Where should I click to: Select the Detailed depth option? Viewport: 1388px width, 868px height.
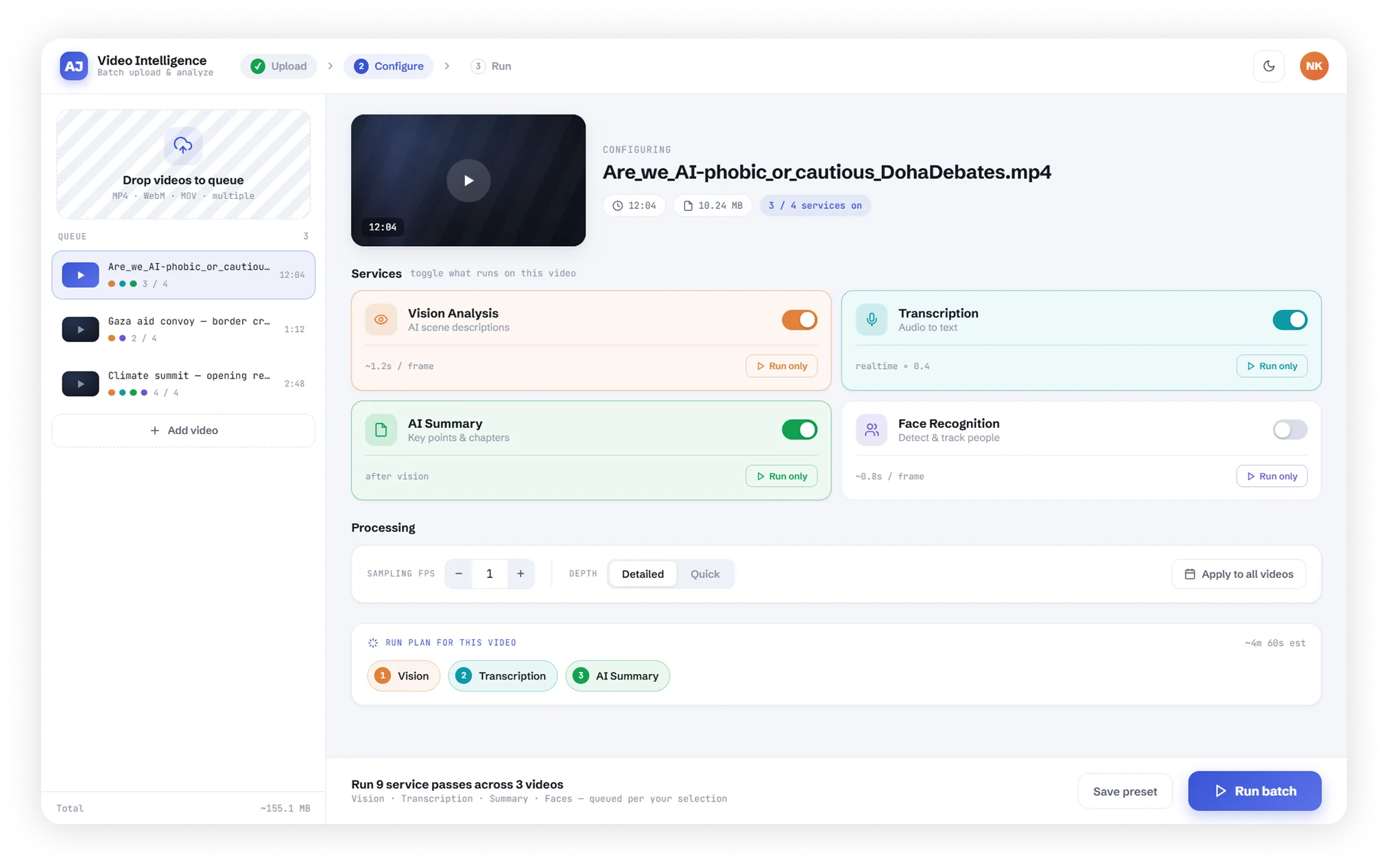point(643,574)
